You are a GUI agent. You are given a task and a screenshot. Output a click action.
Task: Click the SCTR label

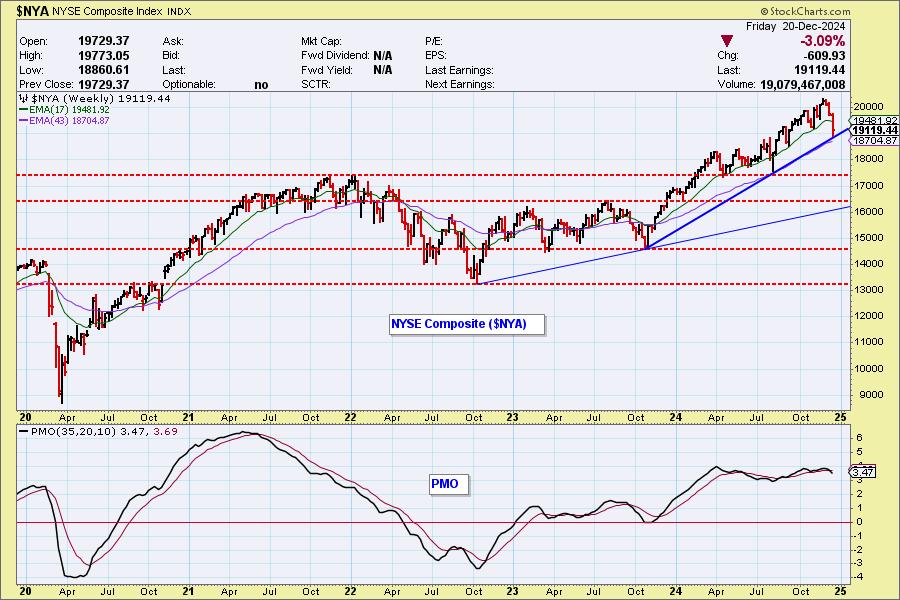tap(315, 84)
